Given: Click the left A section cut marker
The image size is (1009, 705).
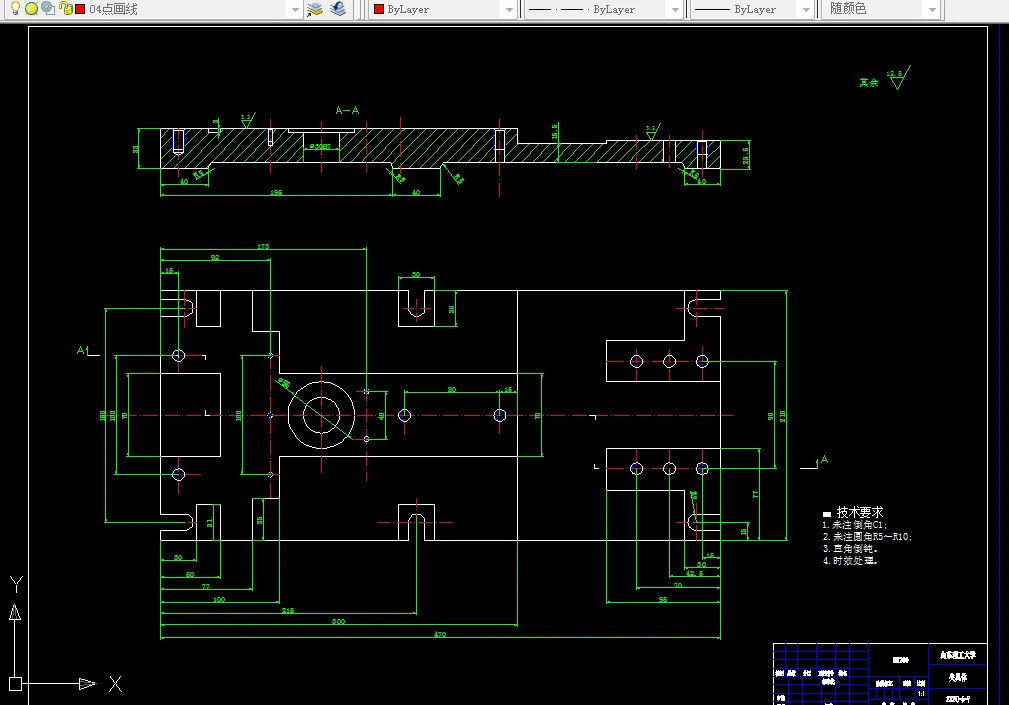Looking at the screenshot, I should tap(88, 351).
